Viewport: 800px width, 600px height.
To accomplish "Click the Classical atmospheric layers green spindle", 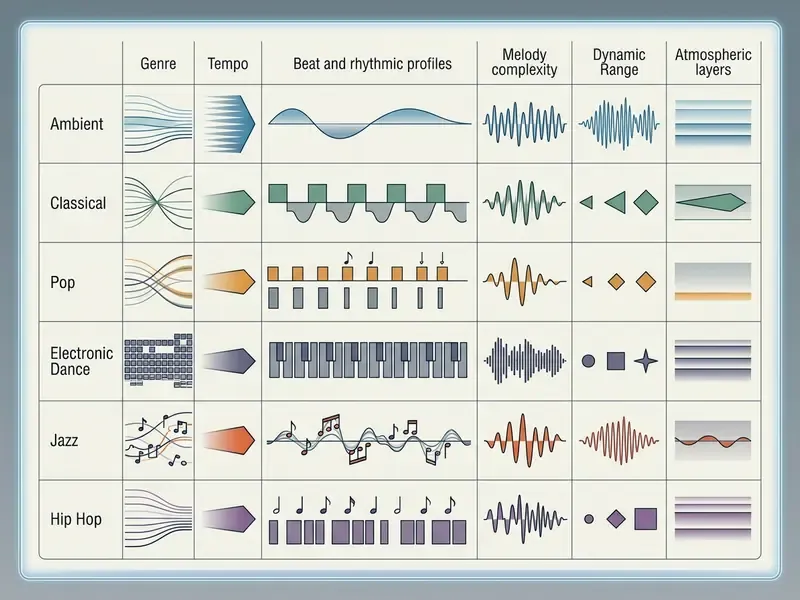I will click(713, 202).
